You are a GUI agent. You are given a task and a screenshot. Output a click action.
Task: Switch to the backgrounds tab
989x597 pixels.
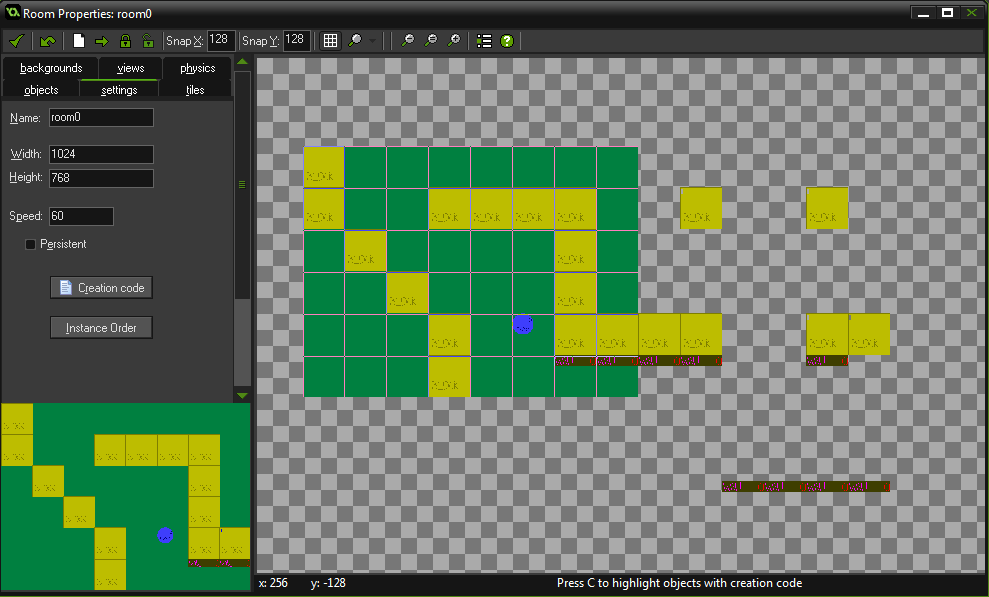pyautogui.click(x=51, y=68)
